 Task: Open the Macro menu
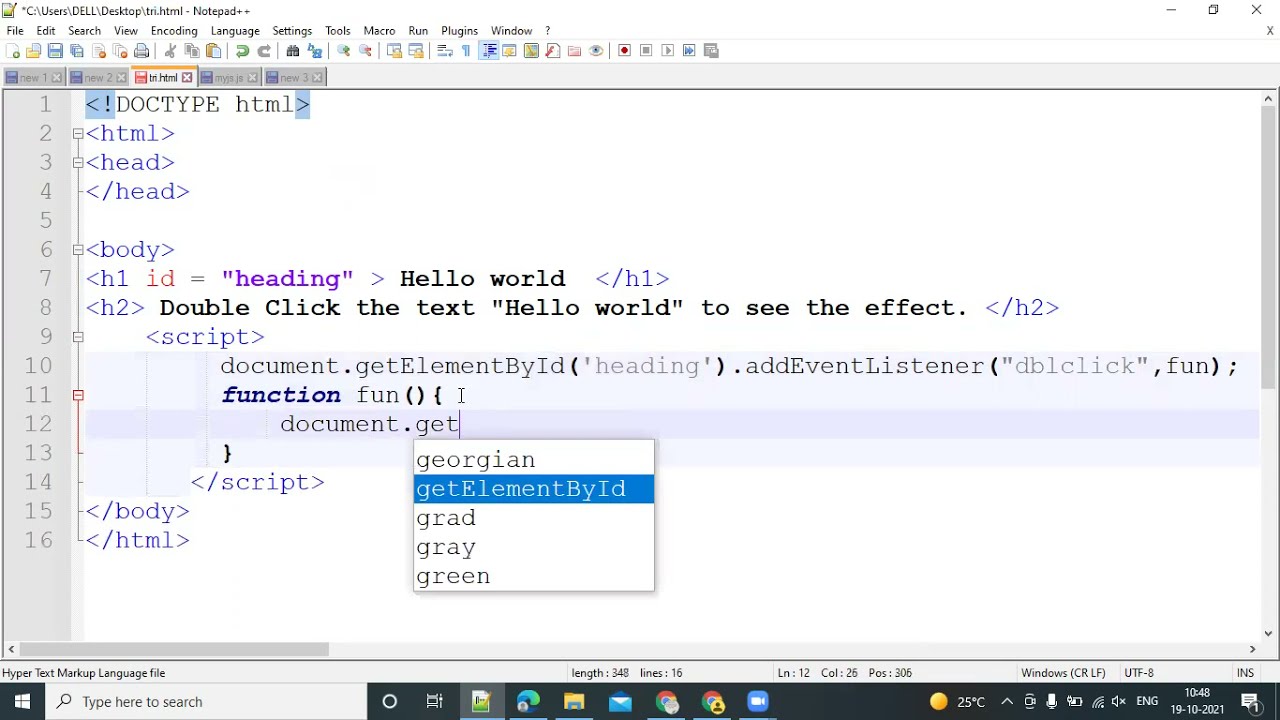379,31
